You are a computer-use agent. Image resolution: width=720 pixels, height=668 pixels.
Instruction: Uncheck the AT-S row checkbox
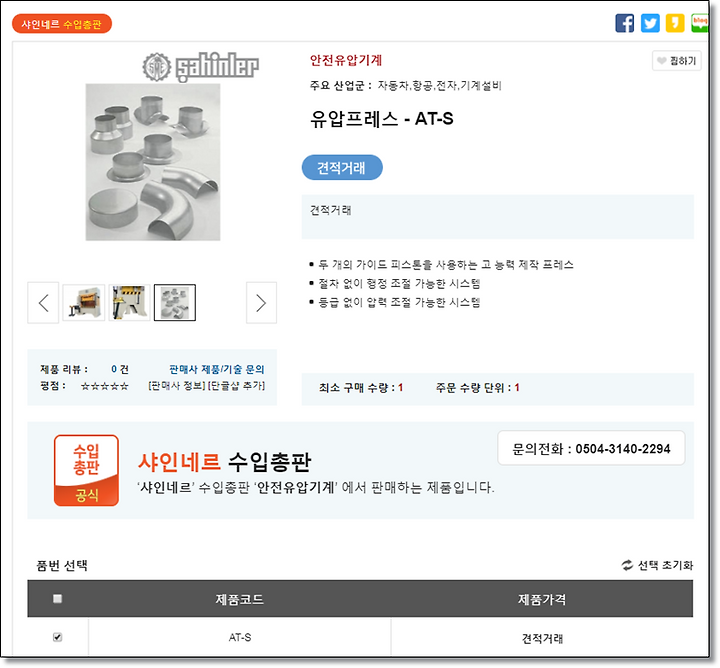(57, 637)
